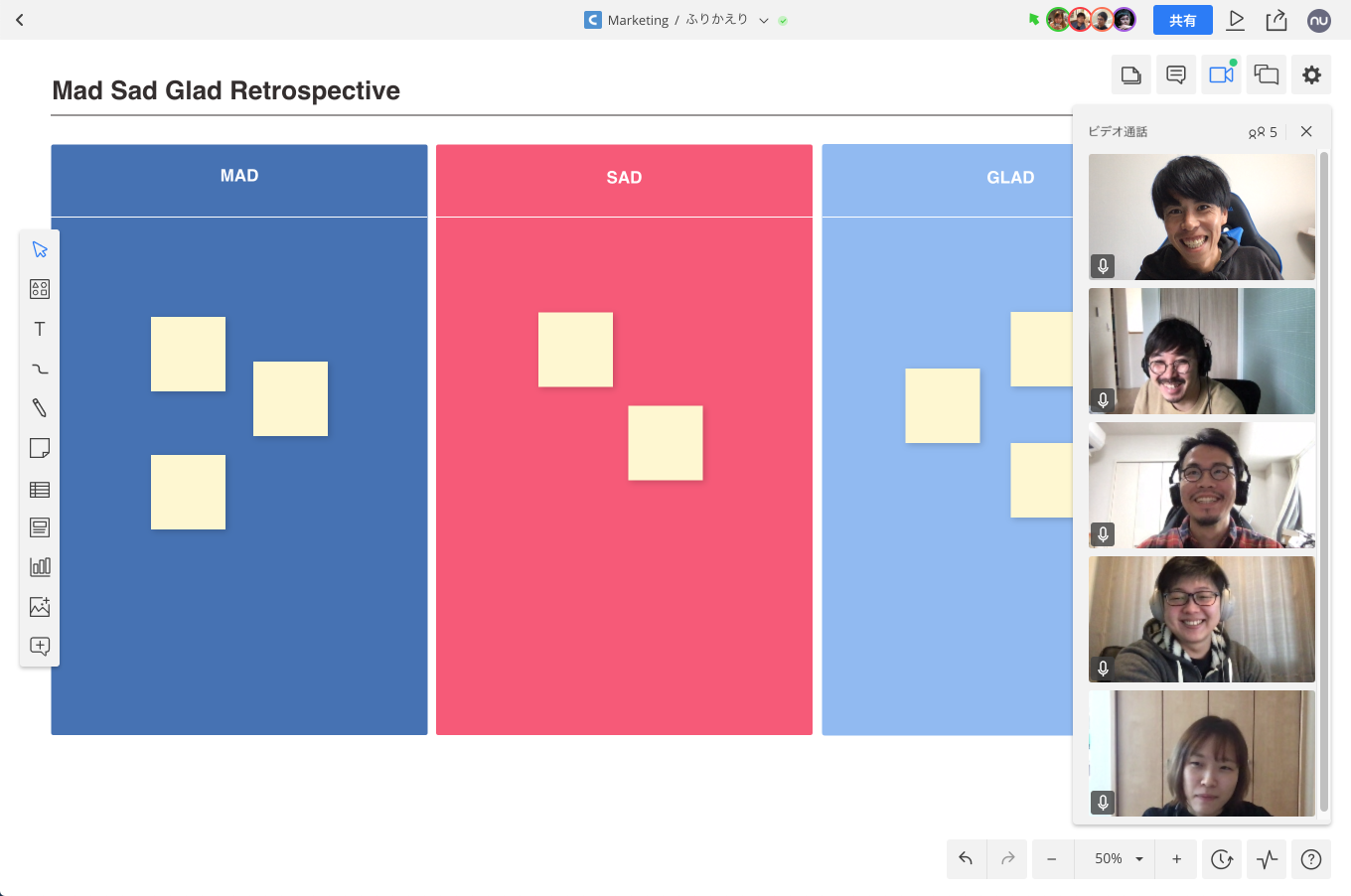Click the top sticky note in SAD column
The height and width of the screenshot is (896, 1351).
[x=575, y=350]
